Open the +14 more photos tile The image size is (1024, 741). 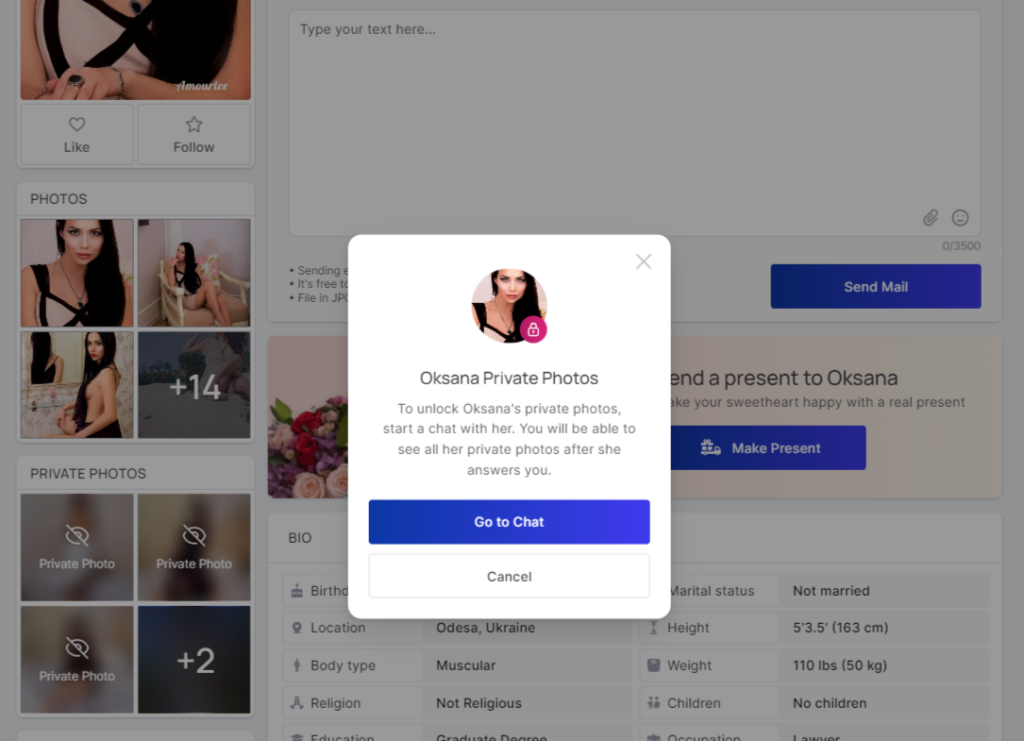[x=194, y=386]
